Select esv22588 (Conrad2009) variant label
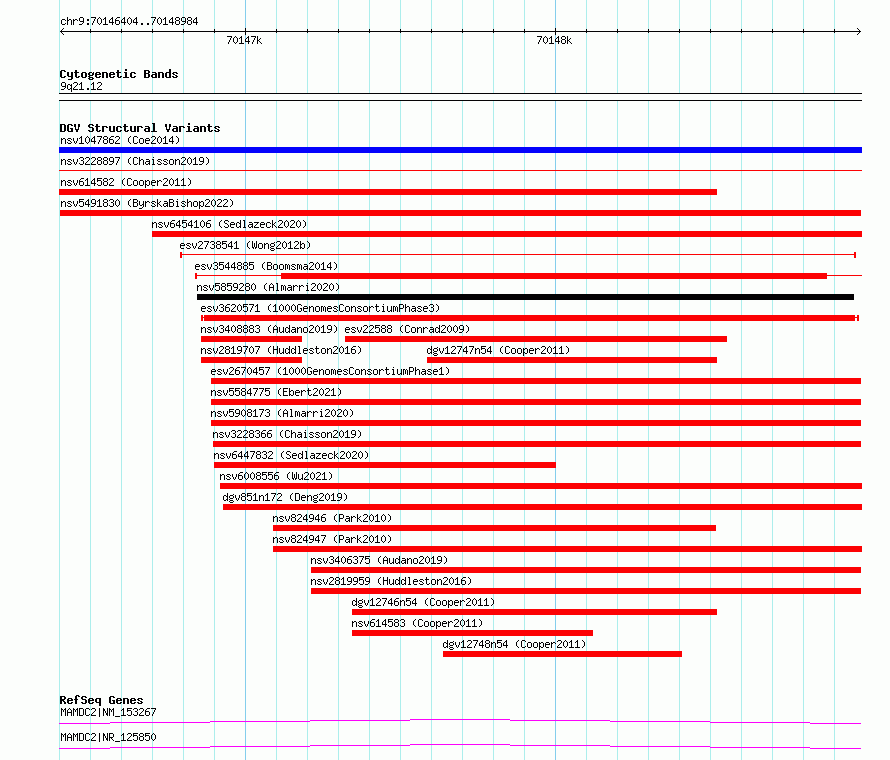This screenshot has height=760, width=890. (407, 329)
